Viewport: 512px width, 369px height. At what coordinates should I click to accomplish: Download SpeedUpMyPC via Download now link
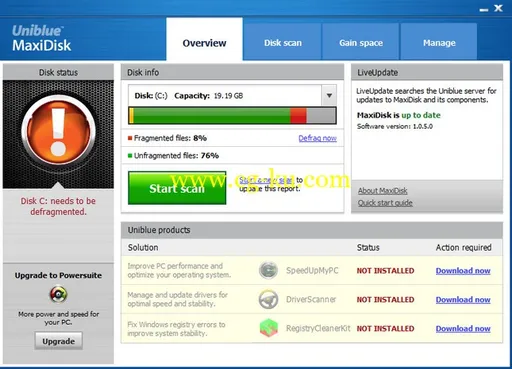coord(463,271)
